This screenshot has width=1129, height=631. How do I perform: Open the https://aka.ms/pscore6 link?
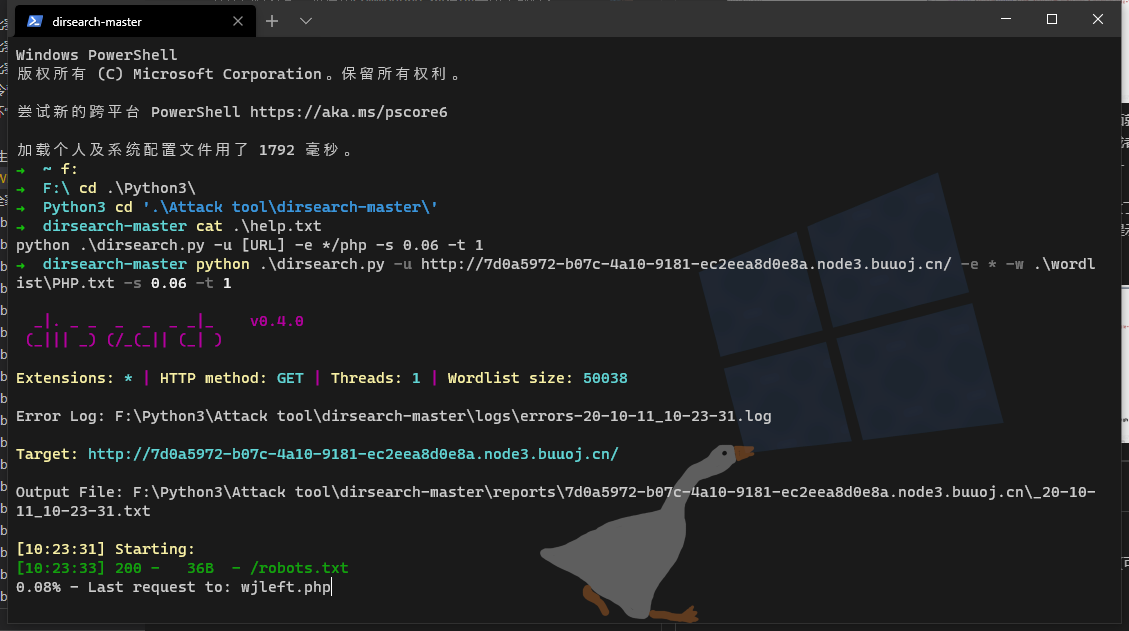(348, 112)
